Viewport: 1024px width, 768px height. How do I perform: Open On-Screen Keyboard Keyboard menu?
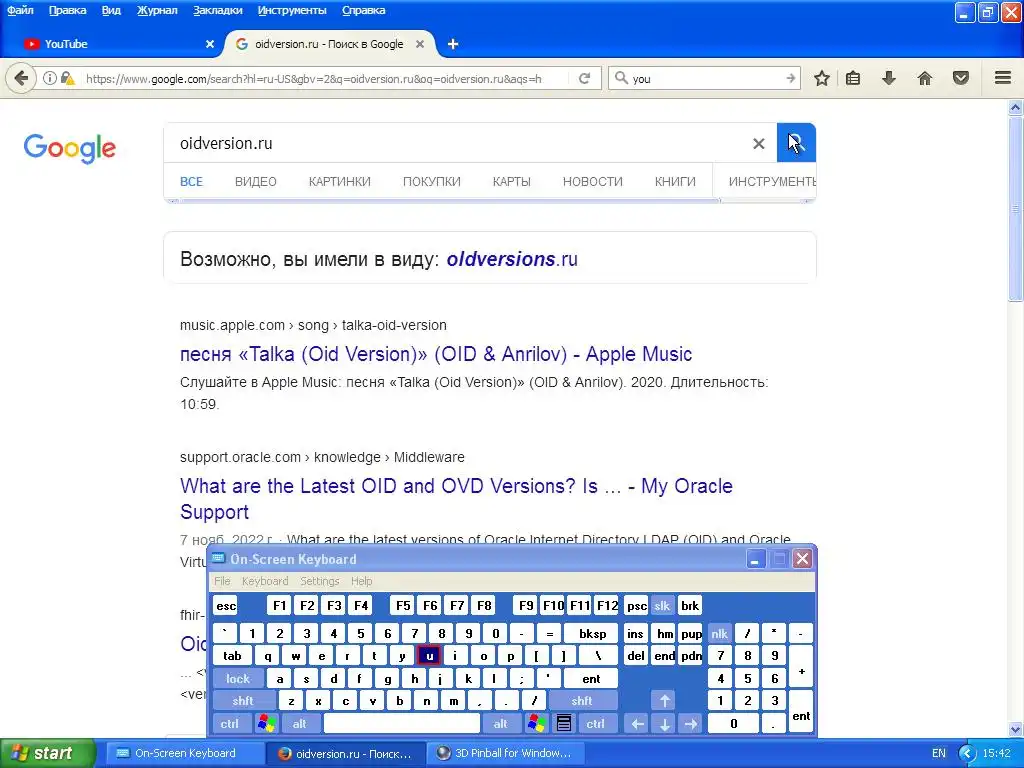pyautogui.click(x=264, y=581)
